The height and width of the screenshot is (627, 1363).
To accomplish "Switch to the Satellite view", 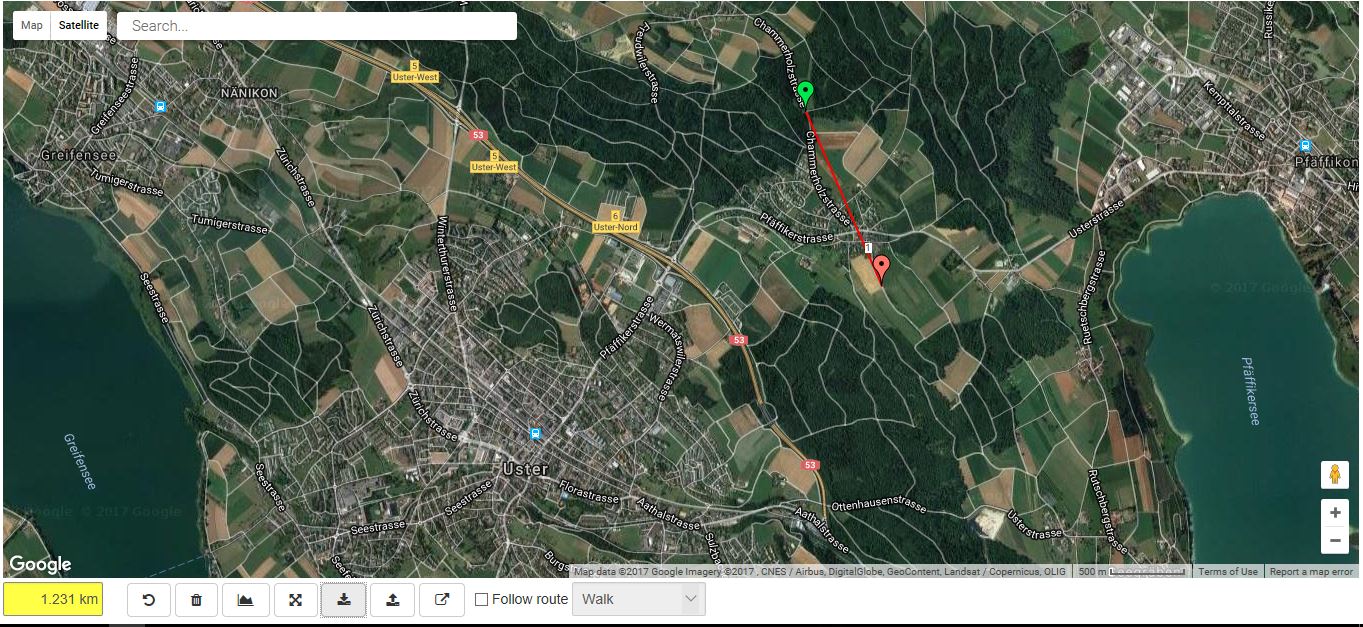I will (x=79, y=25).
